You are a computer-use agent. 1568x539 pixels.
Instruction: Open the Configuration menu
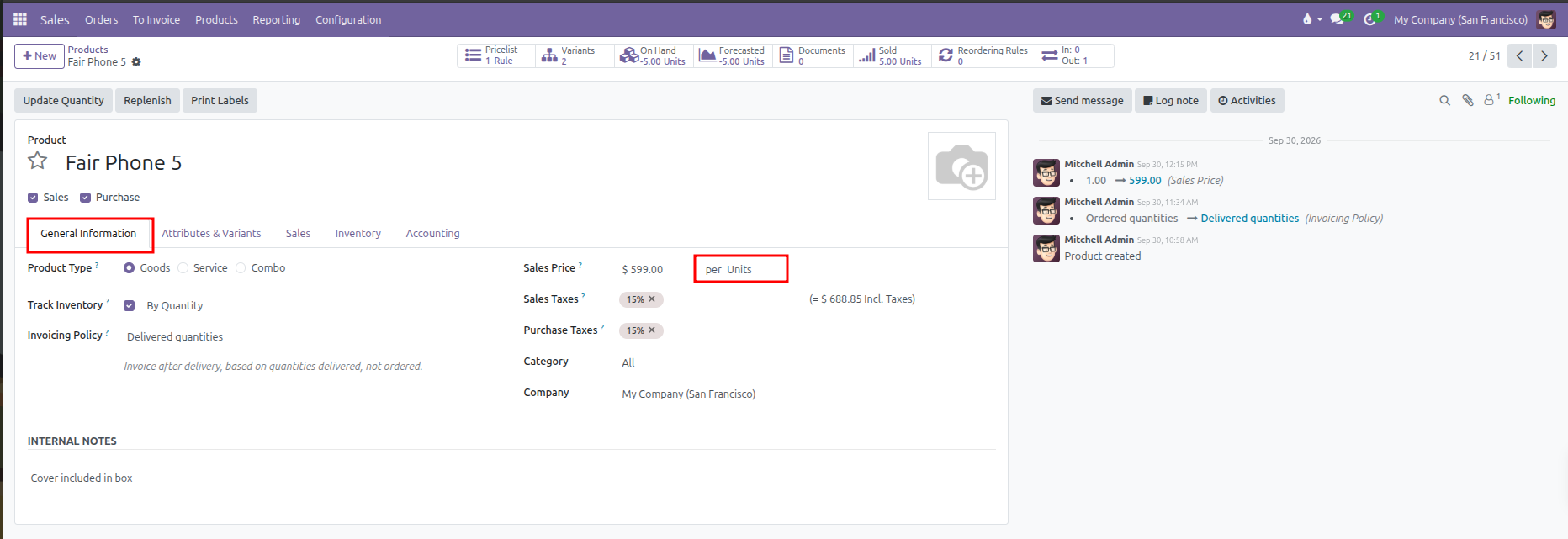(x=348, y=19)
